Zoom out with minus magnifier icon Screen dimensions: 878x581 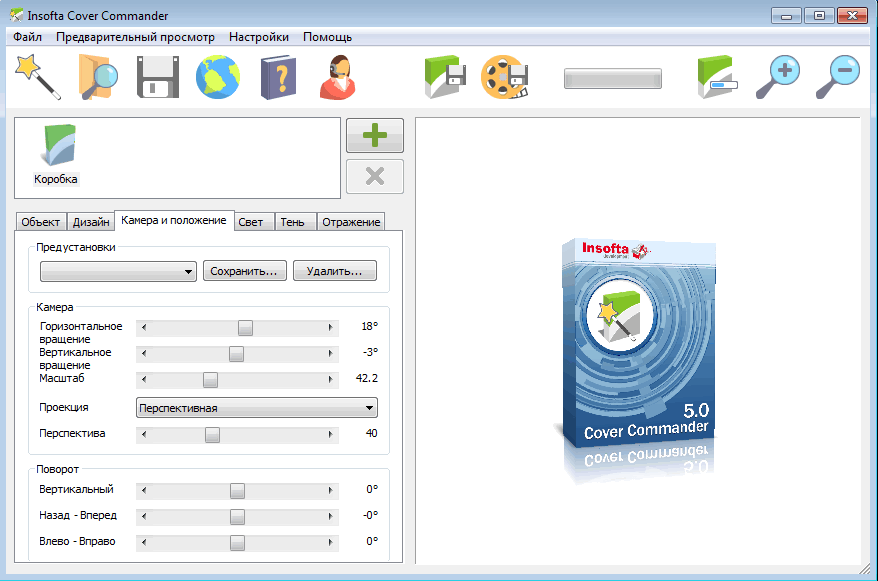[838, 77]
